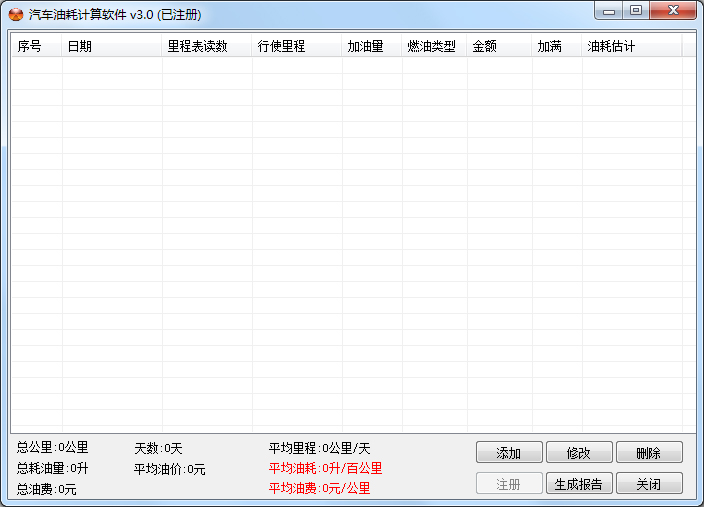Click the 金额 column header
This screenshot has width=704, height=507.
tap(499, 46)
